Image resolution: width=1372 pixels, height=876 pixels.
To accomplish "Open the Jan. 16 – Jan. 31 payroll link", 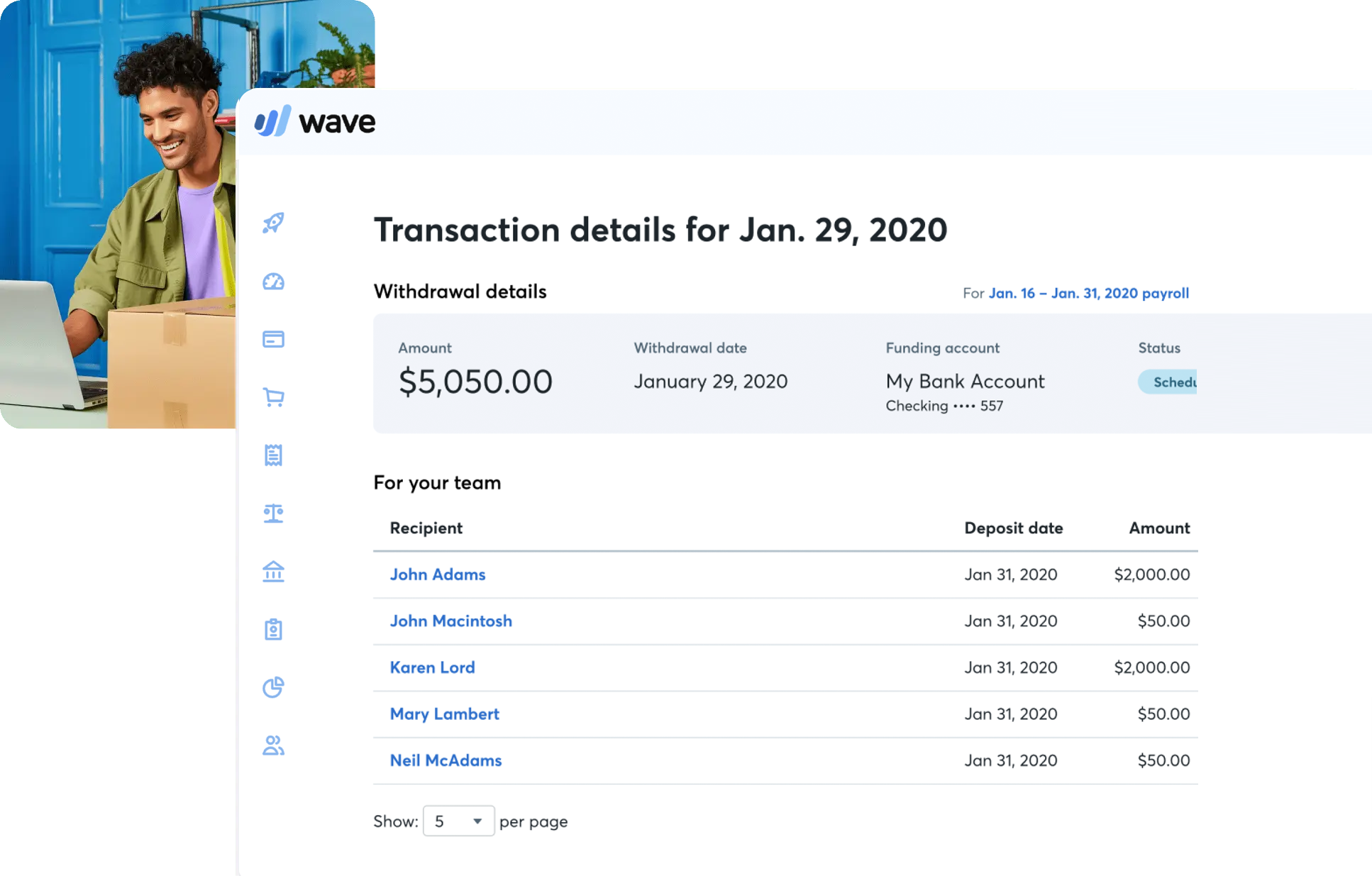I will 1088,293.
